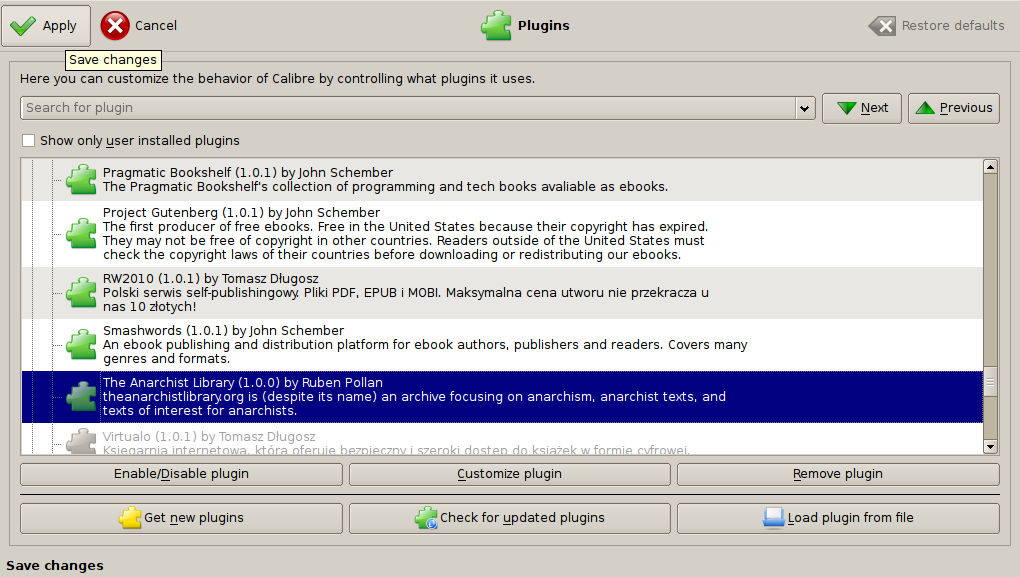
Task: Click the greyed Virtualo plugin puzzle icon
Action: pos(81,442)
